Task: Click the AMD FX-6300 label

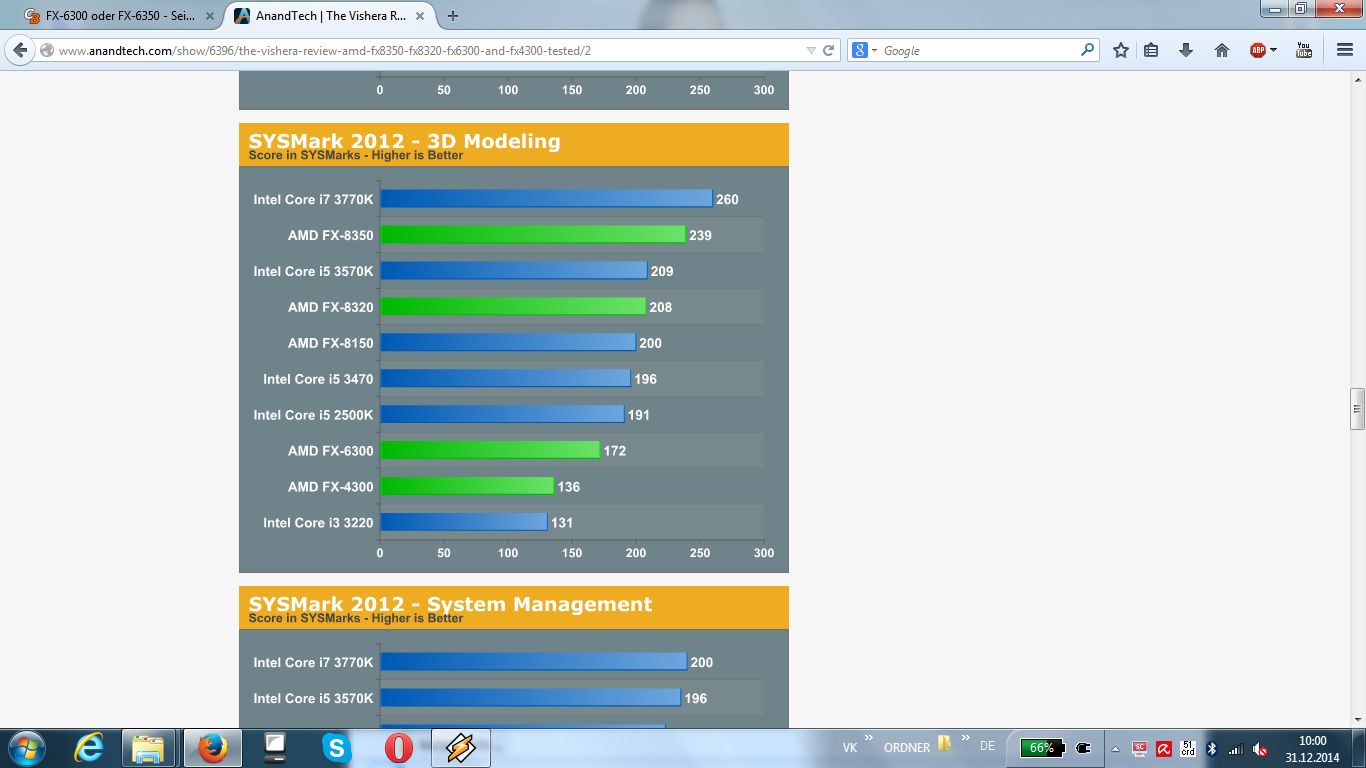Action: 330,451
